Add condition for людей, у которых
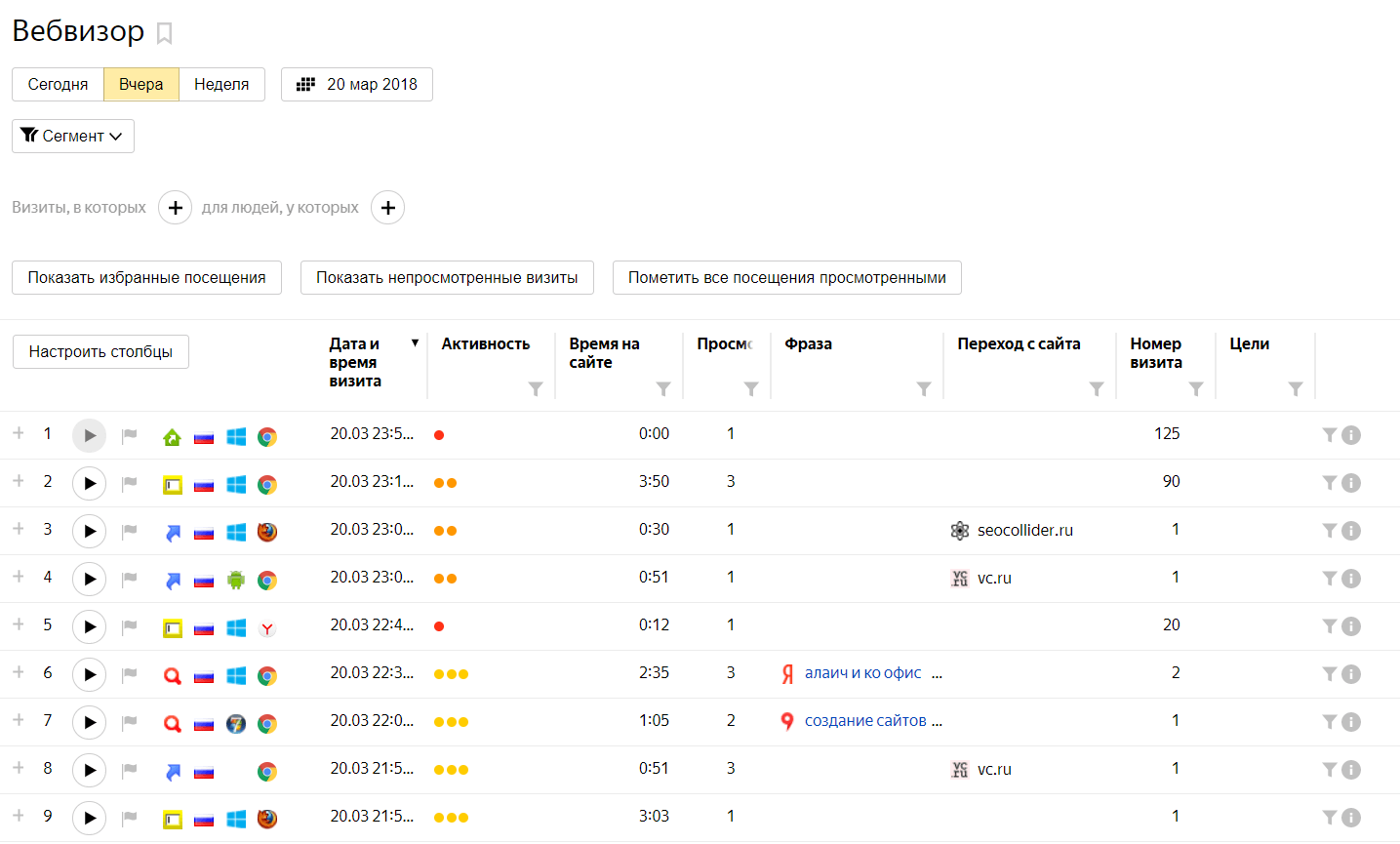The width and height of the screenshot is (1400, 844). pos(388,208)
